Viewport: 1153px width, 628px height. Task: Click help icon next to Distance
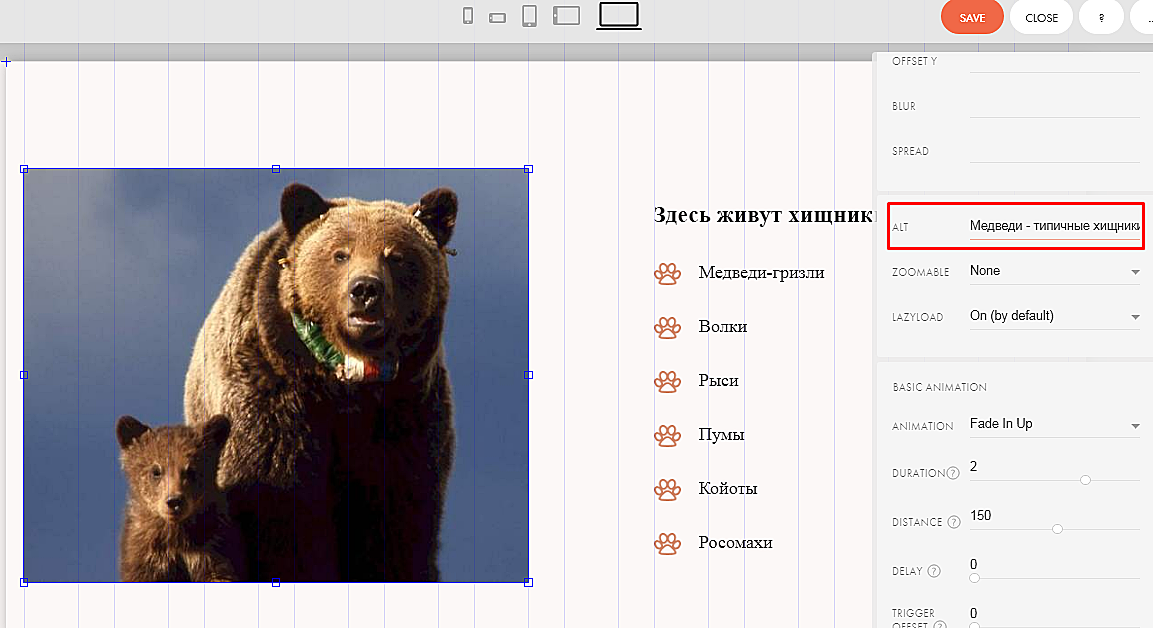click(953, 522)
